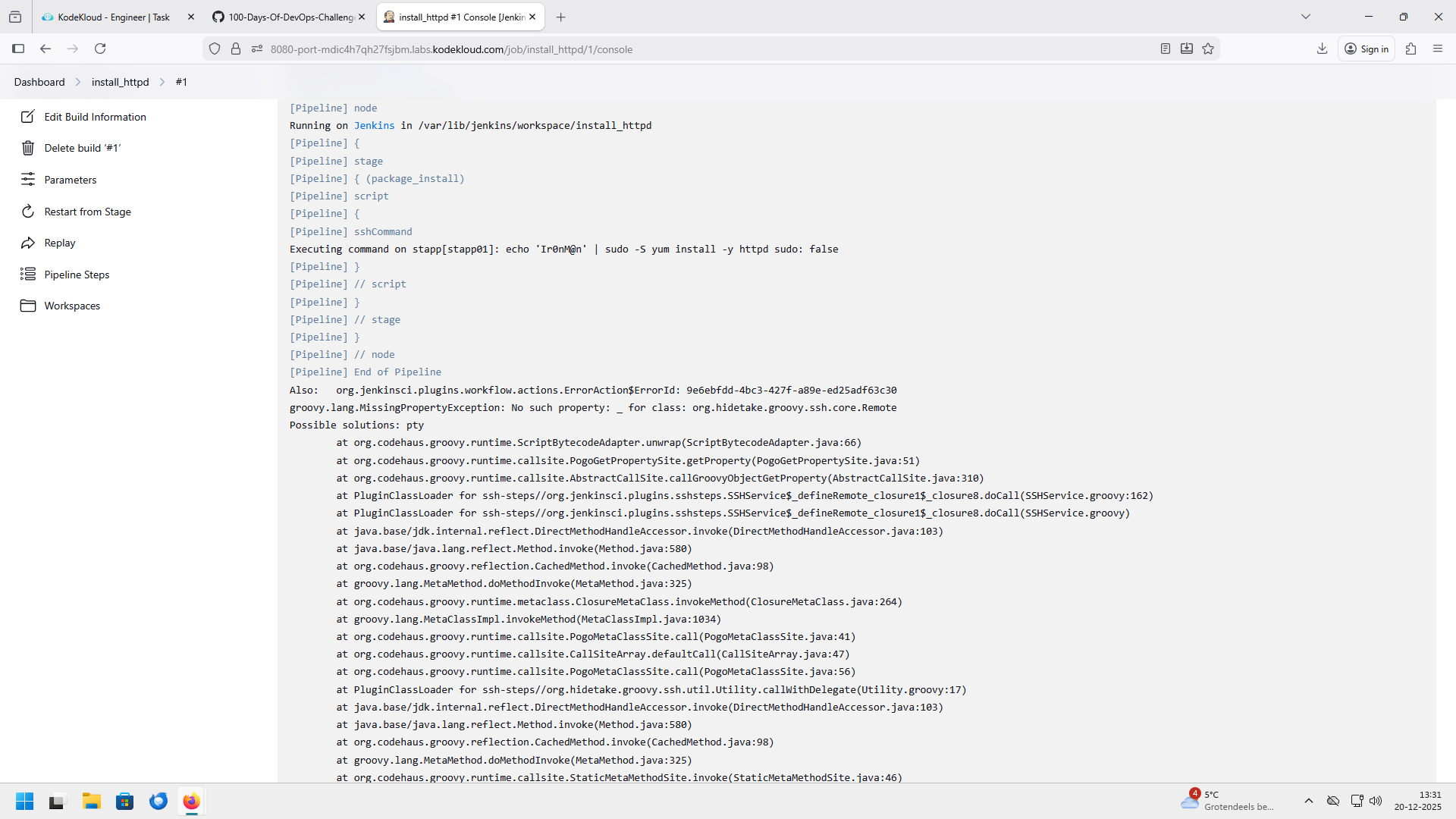Image resolution: width=1456 pixels, height=819 pixels.
Task: Open Parameters from the sidebar
Action: 70,180
